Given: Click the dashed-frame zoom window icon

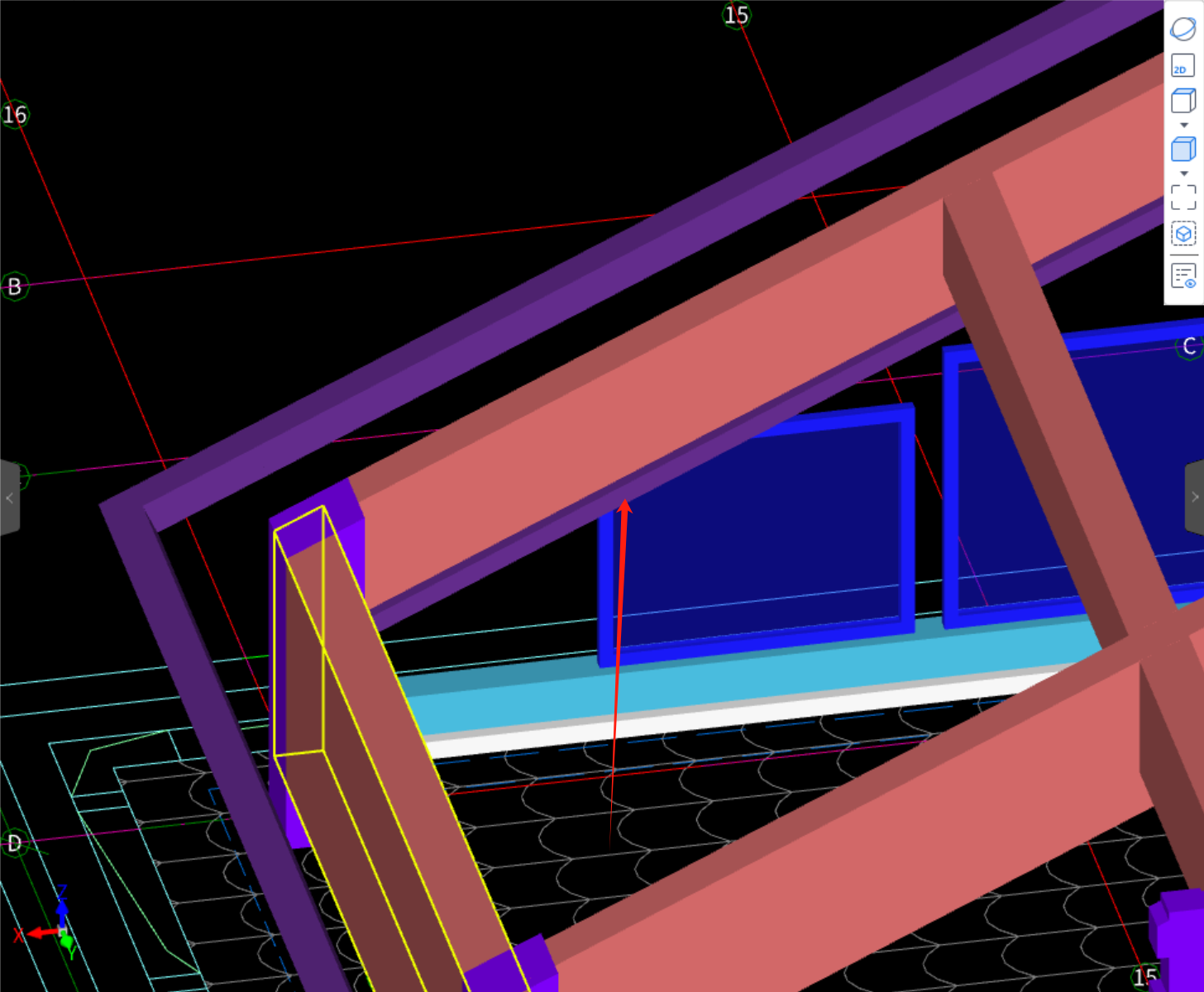Looking at the screenshot, I should point(1183,198).
